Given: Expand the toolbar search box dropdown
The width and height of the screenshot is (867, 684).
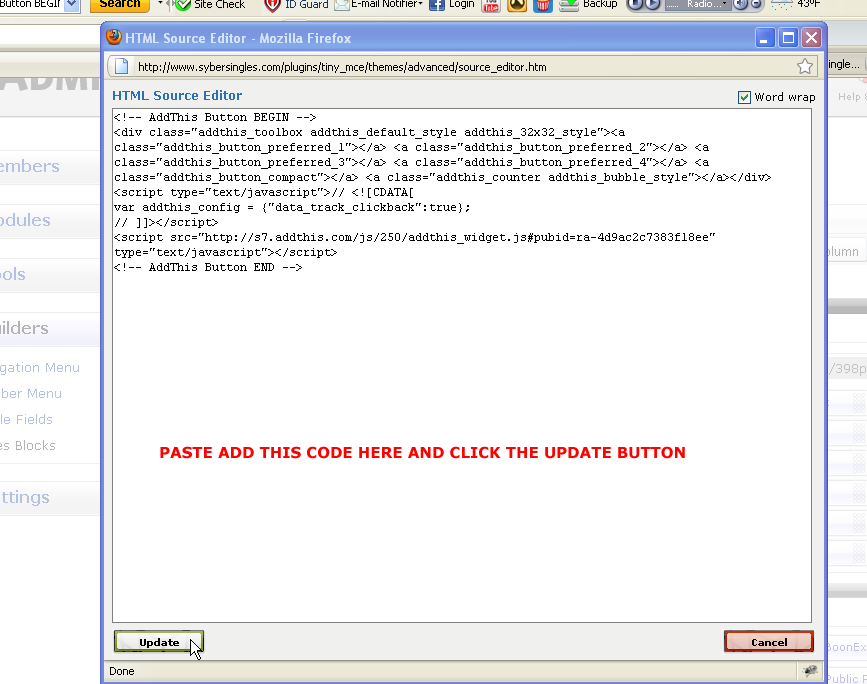Looking at the screenshot, I should coord(72,4).
